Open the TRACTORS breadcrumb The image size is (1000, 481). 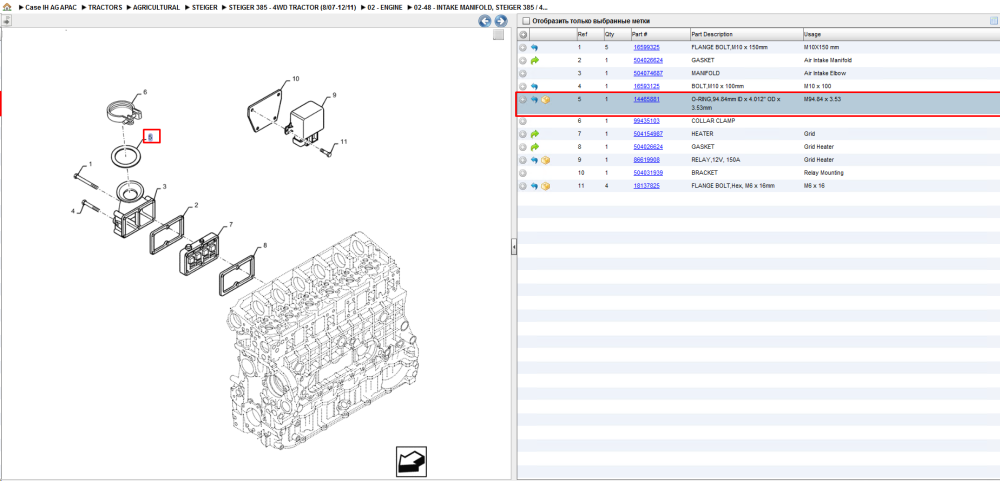(x=105, y=7)
